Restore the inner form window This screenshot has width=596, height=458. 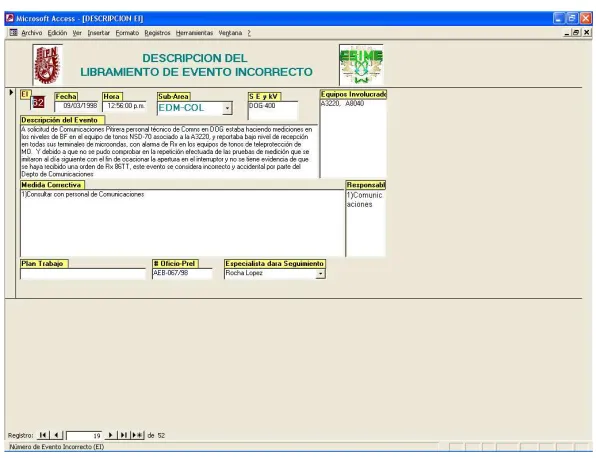click(x=576, y=33)
